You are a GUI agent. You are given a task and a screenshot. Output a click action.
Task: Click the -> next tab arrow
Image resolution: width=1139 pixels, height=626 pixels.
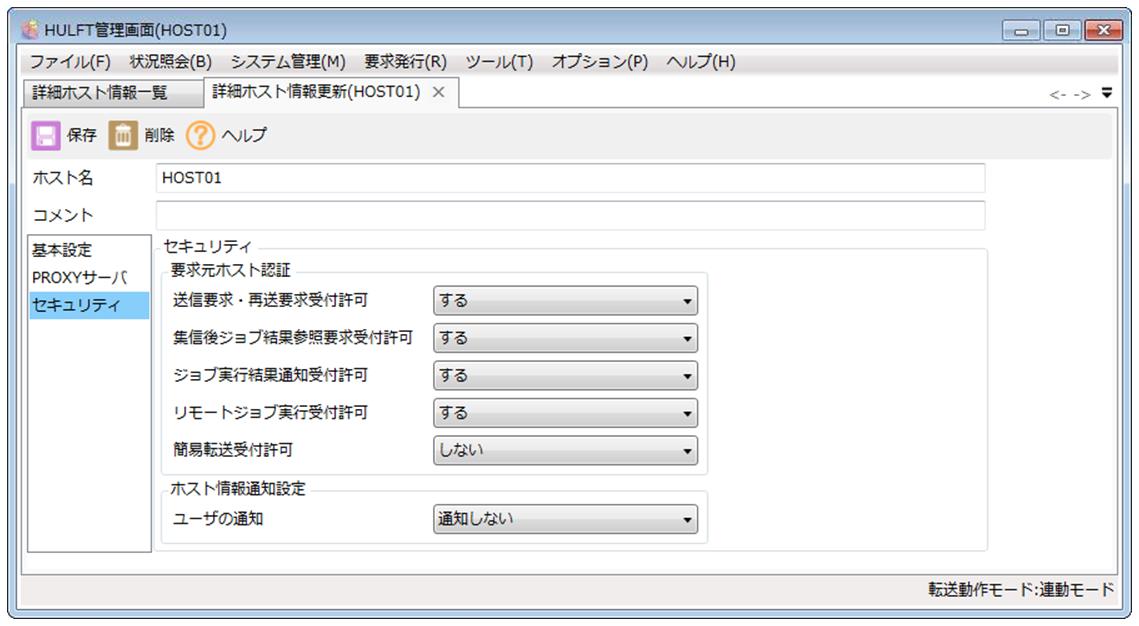coord(1082,94)
